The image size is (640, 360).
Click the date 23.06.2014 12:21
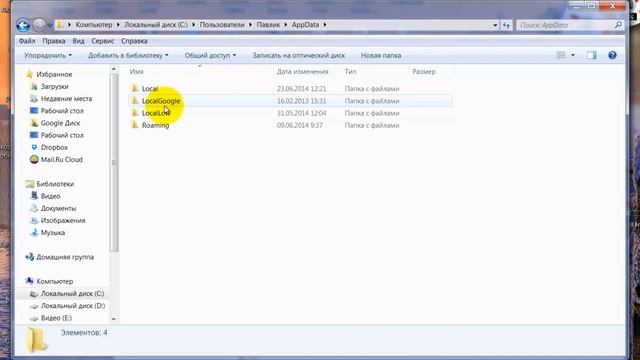302,89
